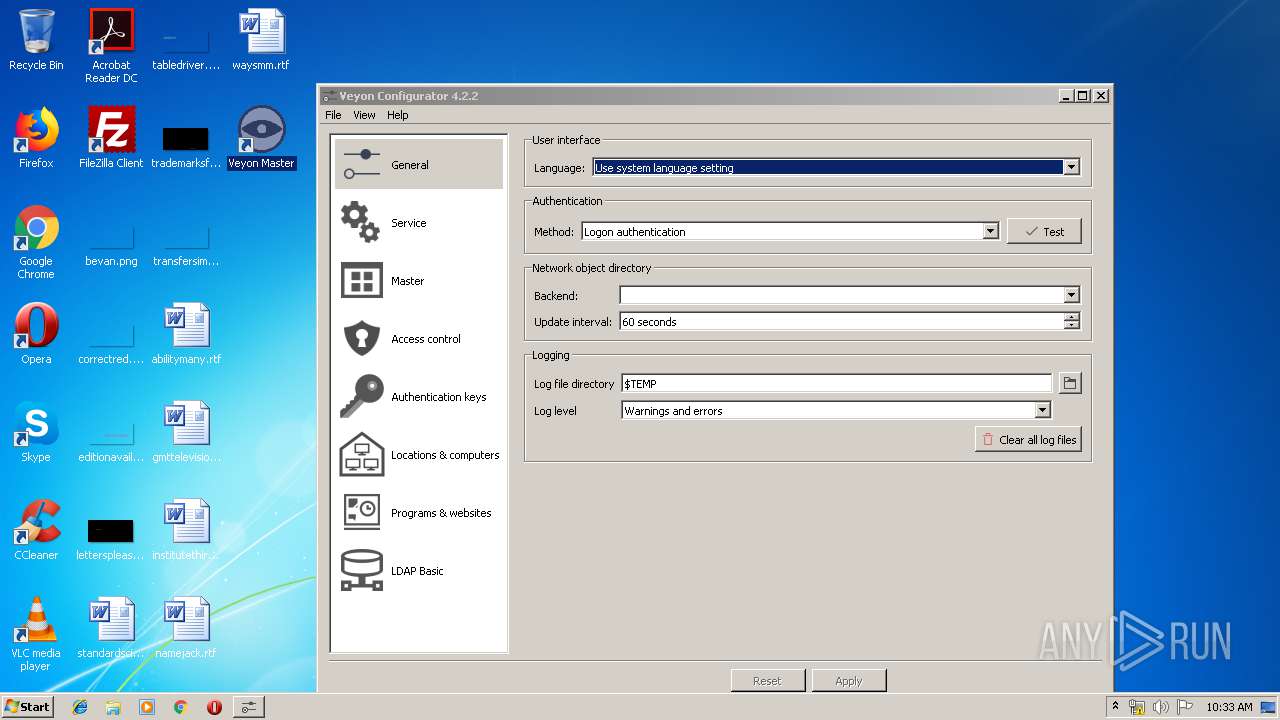The width and height of the screenshot is (1280, 720).
Task: Expand the Log level dropdown
Action: point(1042,410)
